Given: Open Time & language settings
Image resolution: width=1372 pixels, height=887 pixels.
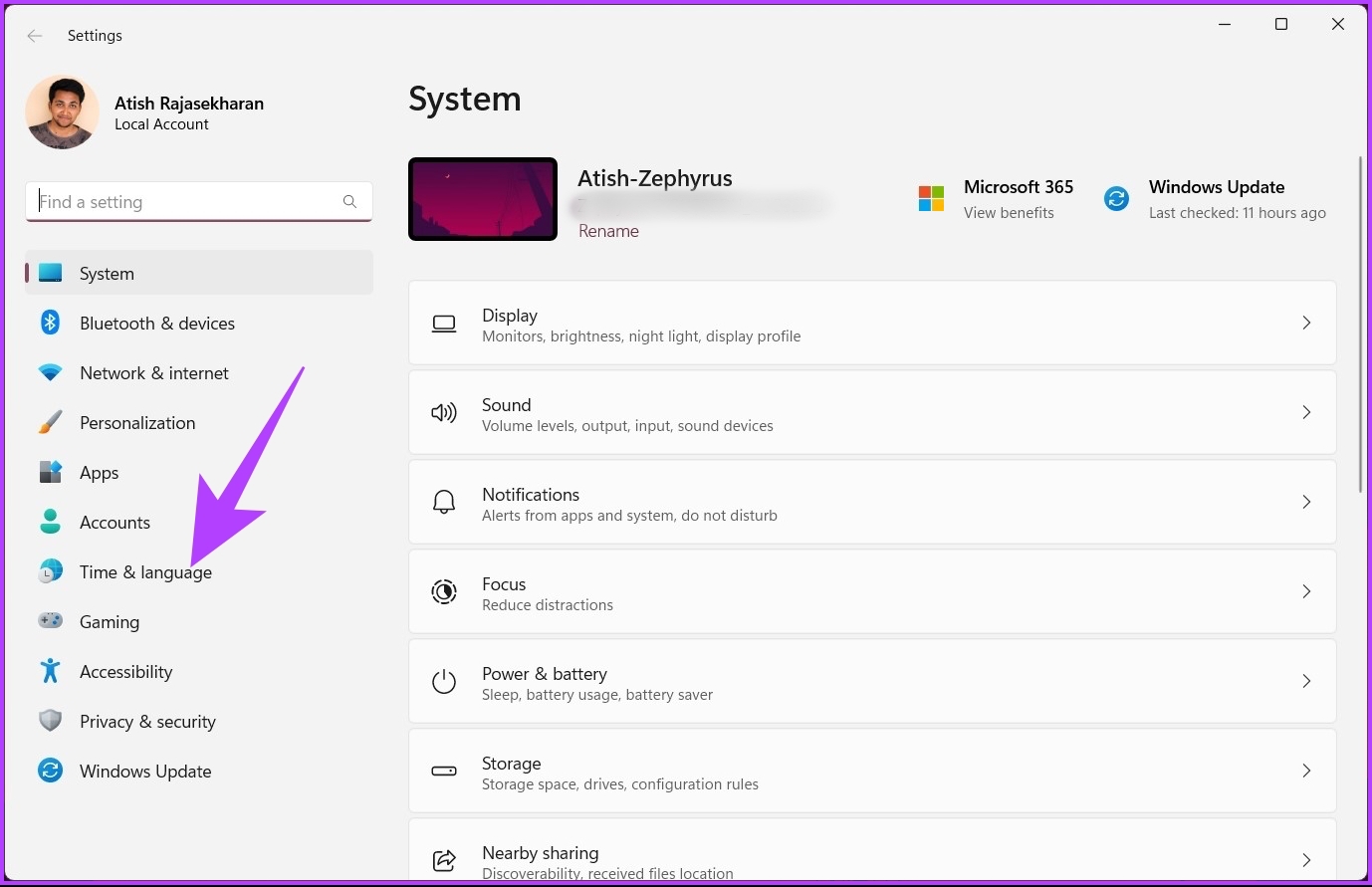Looking at the screenshot, I should [x=145, y=571].
